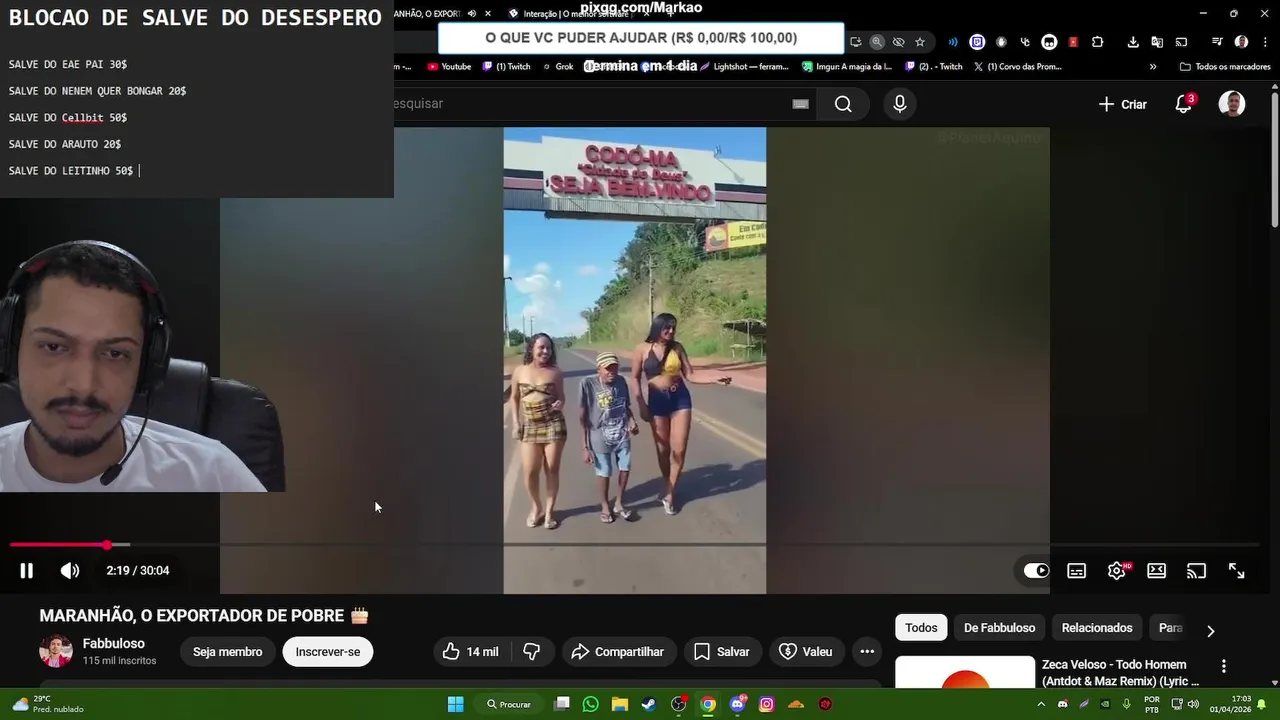This screenshot has width=1280, height=720.
Task: Enter fullscreen mode
Action: (1237, 571)
